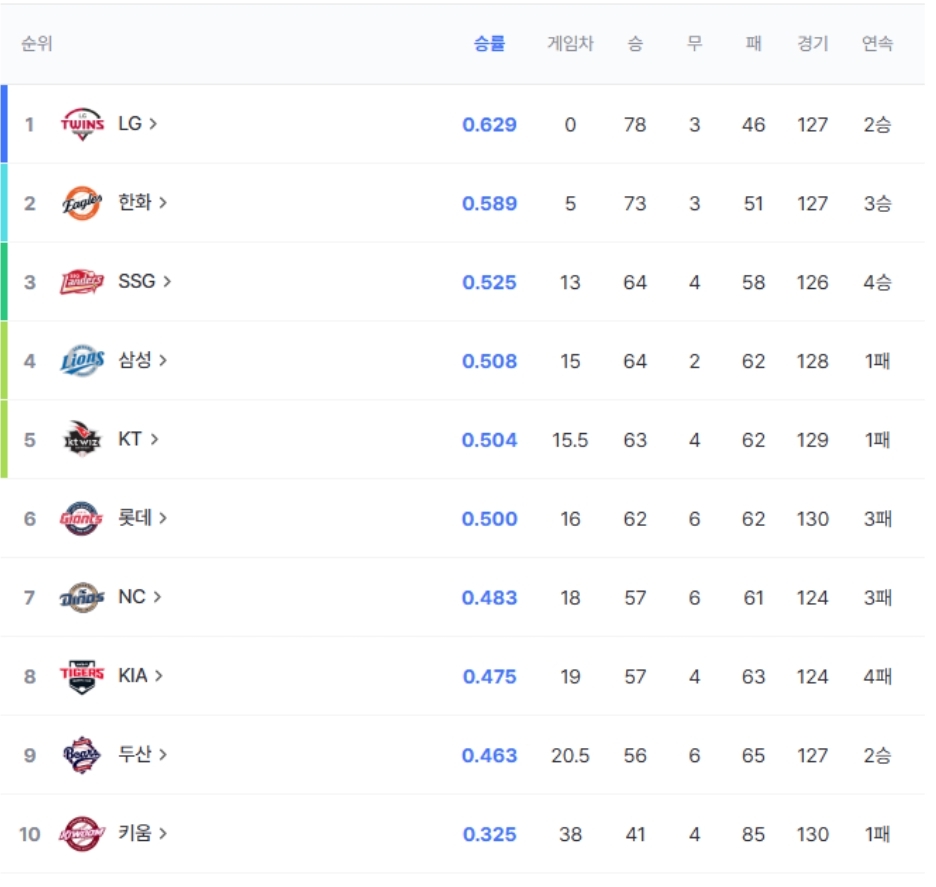This screenshot has height=887, width=936.
Task: Click 삼성's draw count 2
Action: click(x=694, y=361)
